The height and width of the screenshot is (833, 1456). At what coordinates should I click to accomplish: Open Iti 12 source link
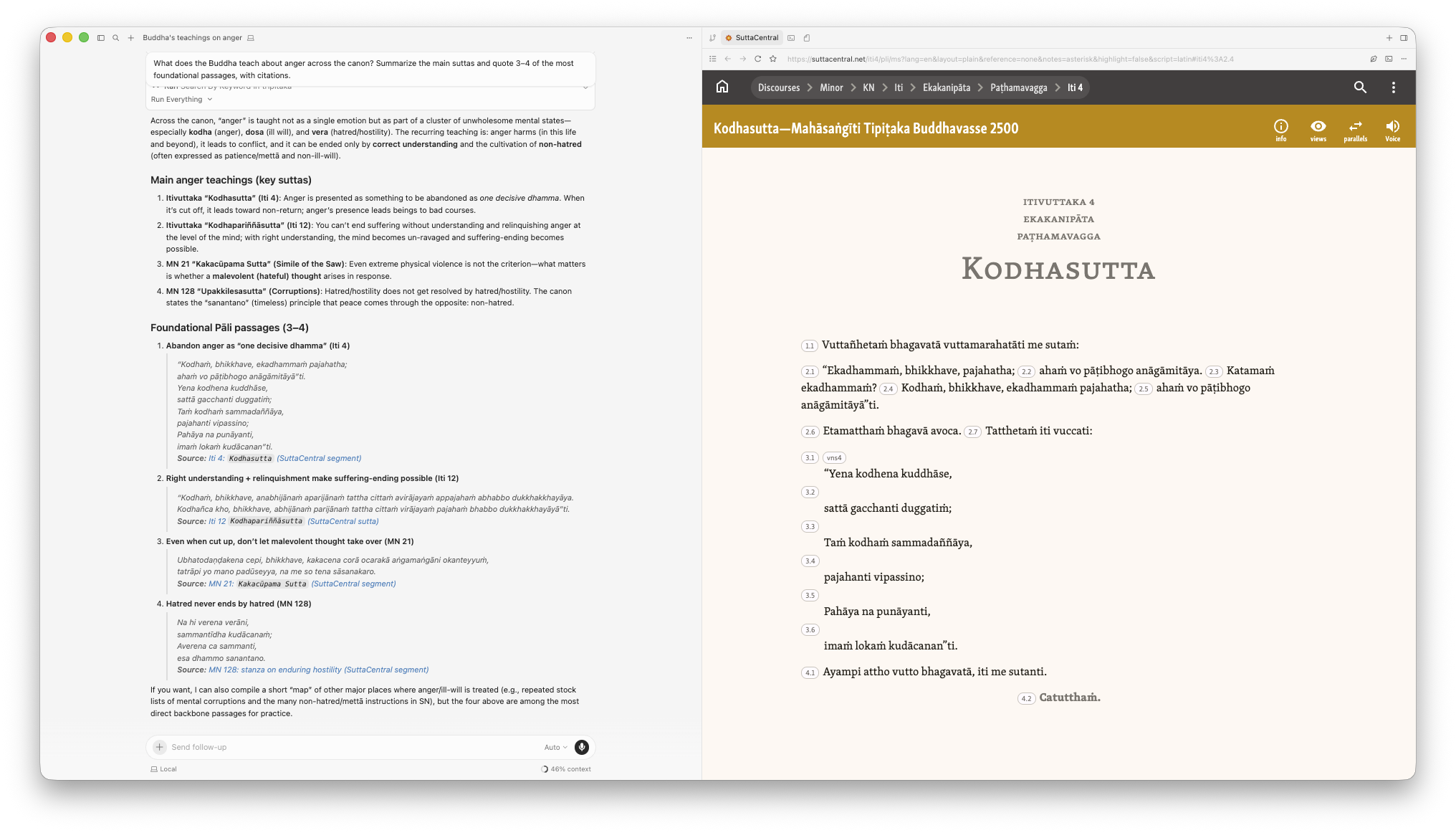pyautogui.click(x=217, y=521)
